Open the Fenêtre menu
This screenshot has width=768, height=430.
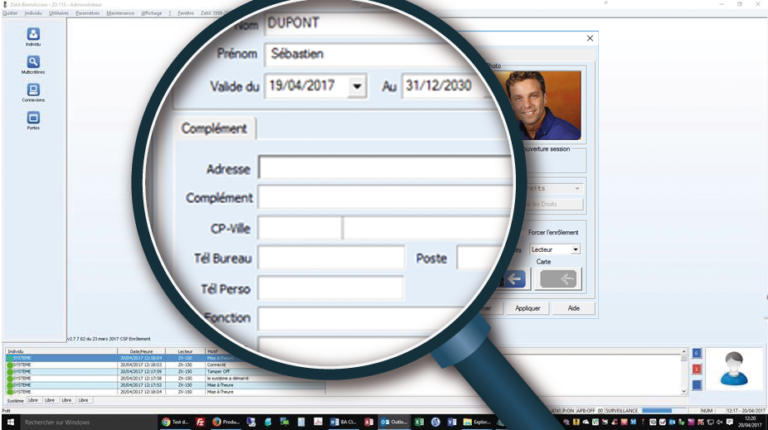(x=186, y=13)
